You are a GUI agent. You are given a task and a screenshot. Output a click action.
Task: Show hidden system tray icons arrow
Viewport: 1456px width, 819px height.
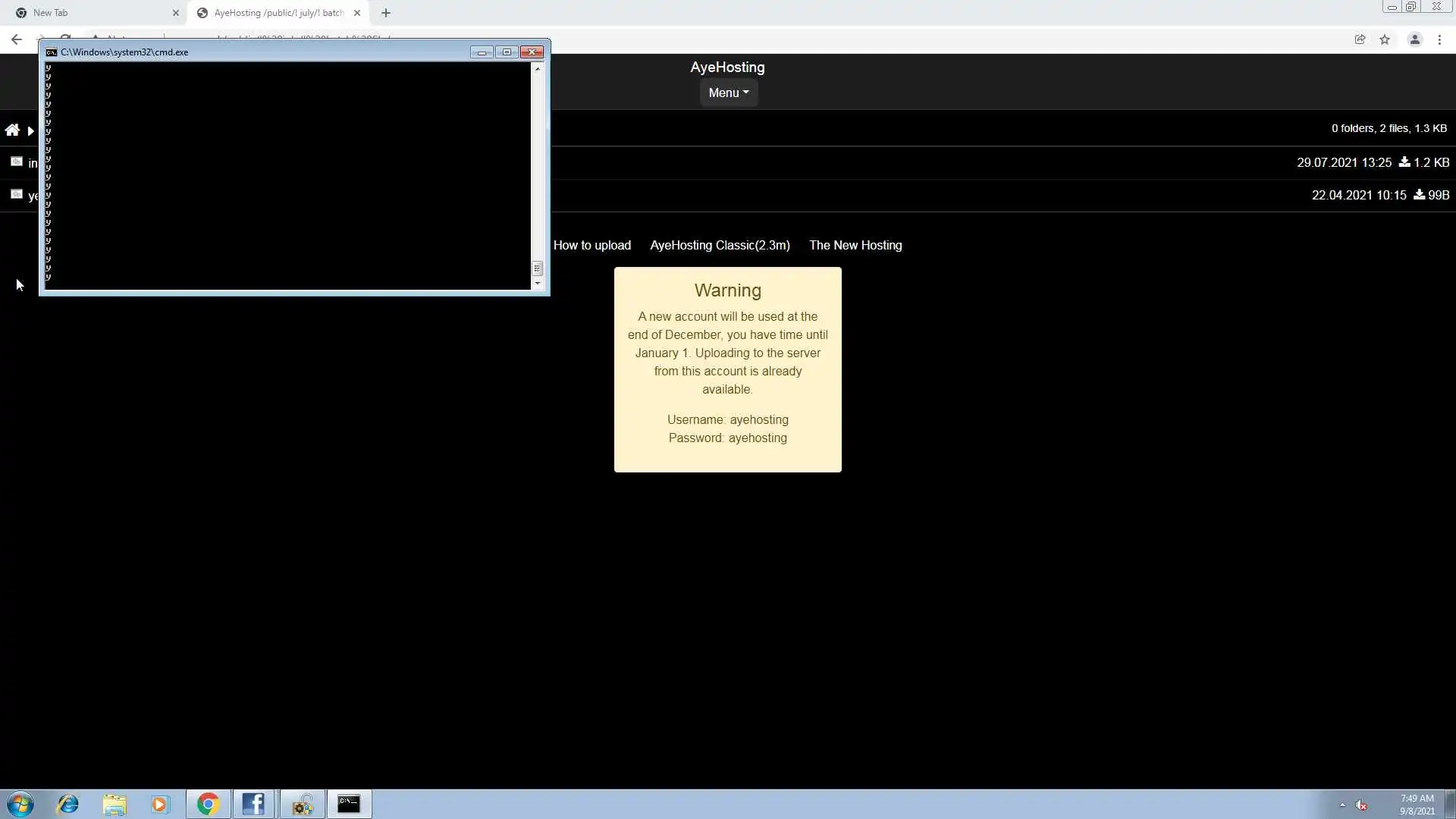(x=1342, y=805)
